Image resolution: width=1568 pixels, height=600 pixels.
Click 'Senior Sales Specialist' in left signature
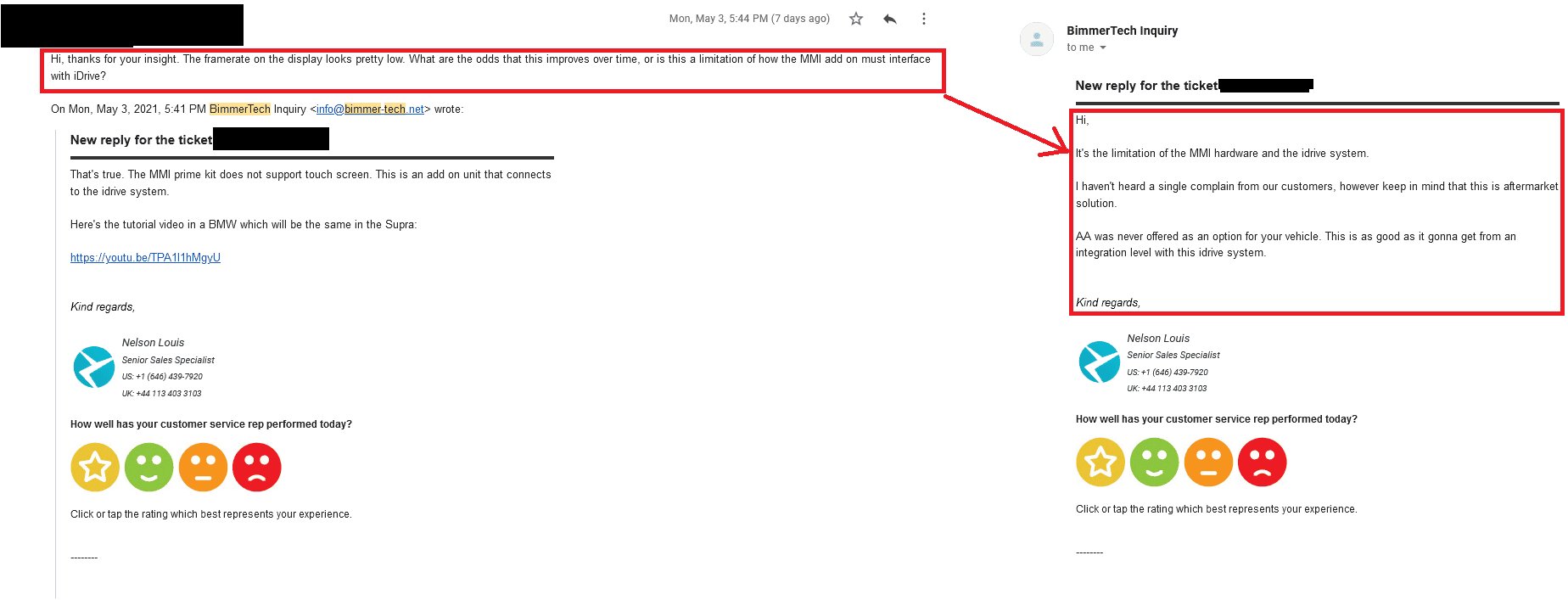click(168, 361)
